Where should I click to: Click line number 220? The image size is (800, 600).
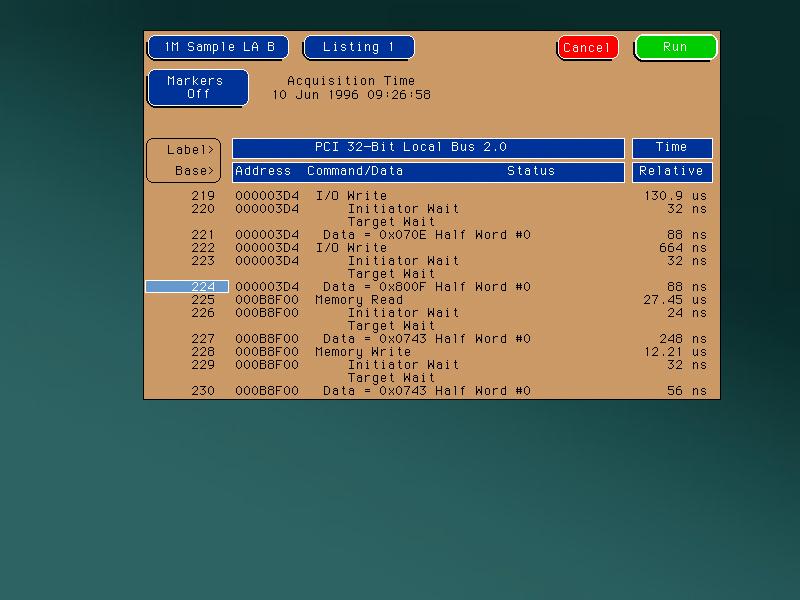point(203,209)
